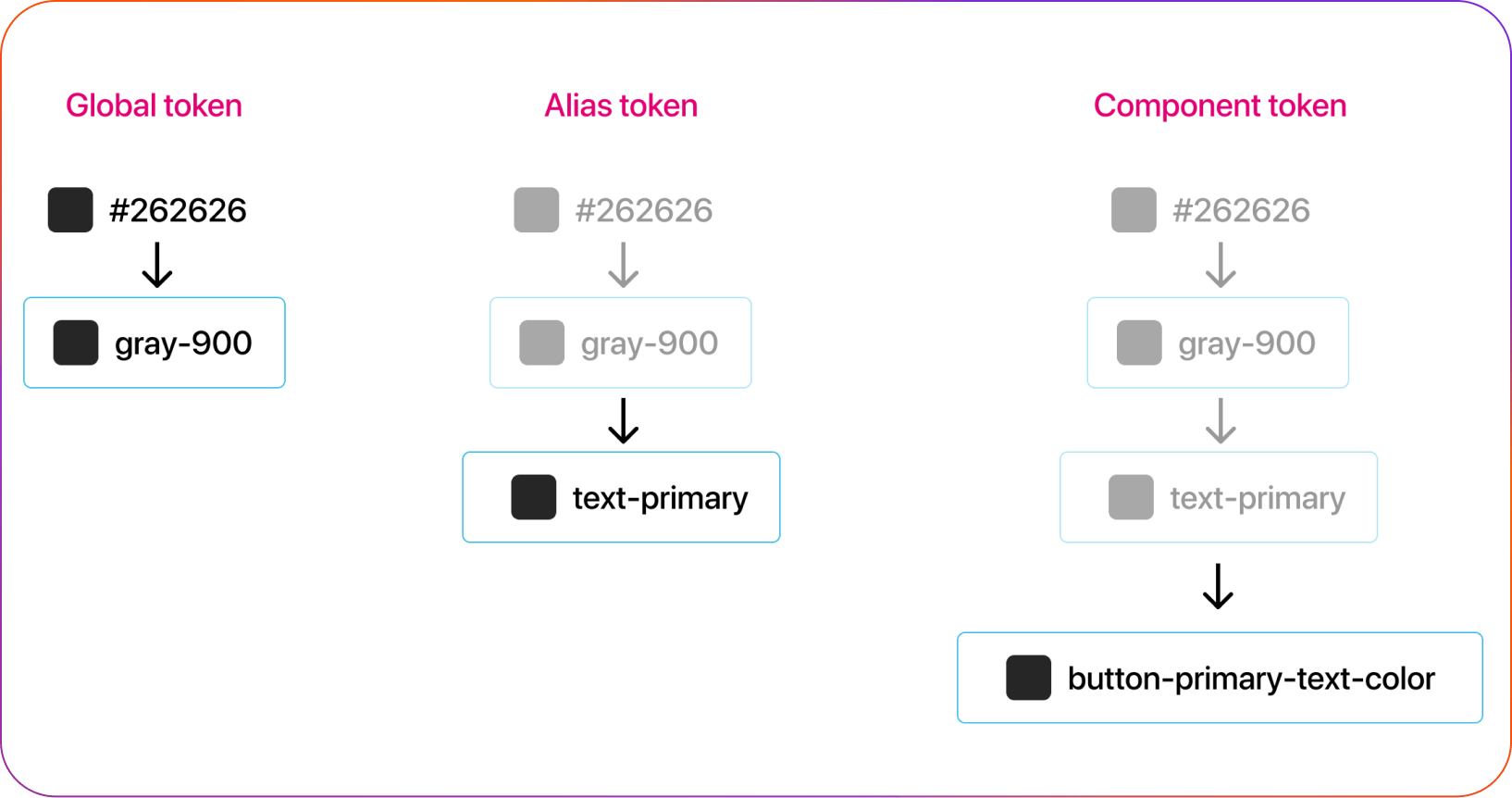The height and width of the screenshot is (798, 1512).
Task: Select the faded gray-900 label under Component token
Action: tap(1246, 343)
